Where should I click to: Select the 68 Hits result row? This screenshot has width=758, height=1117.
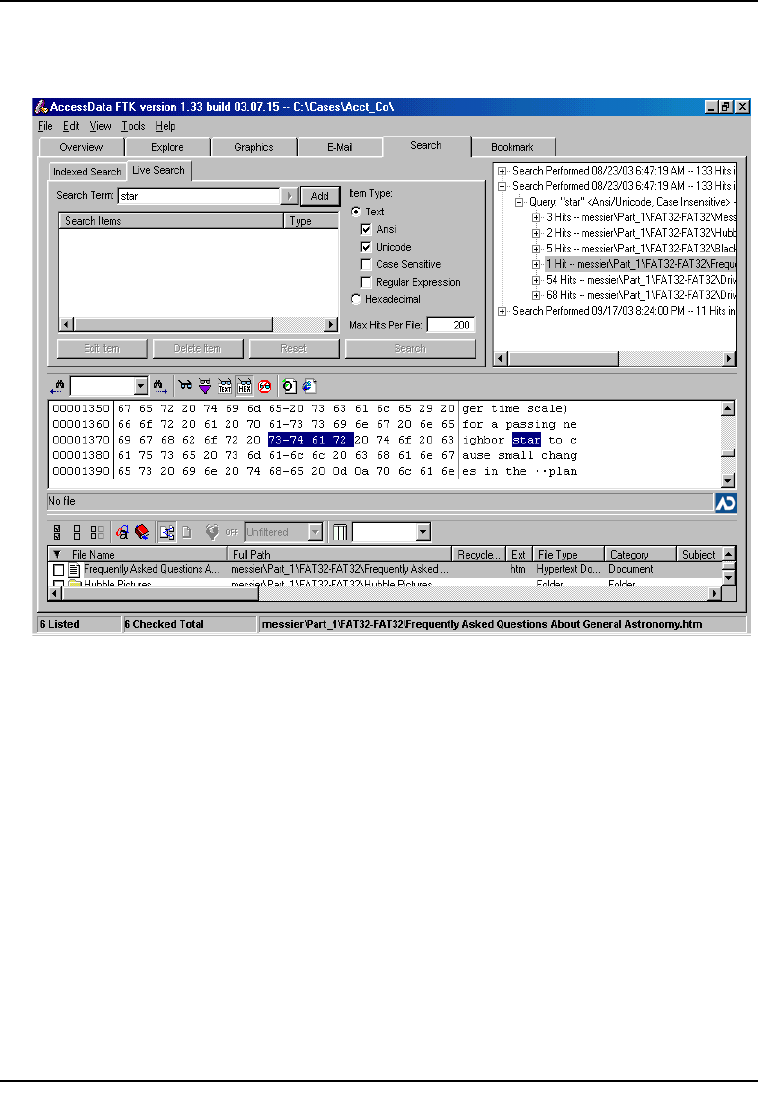pyautogui.click(x=640, y=296)
